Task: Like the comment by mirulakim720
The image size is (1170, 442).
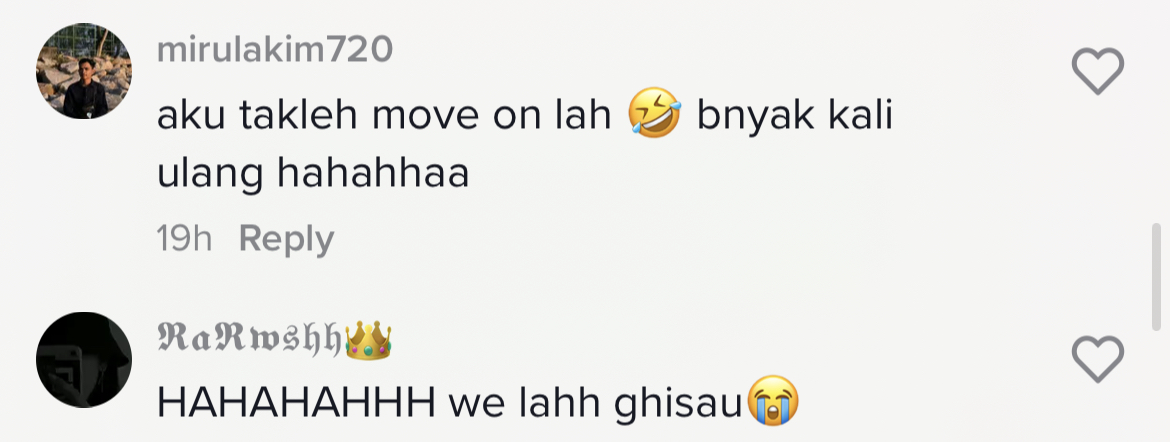Action: [x=1098, y=71]
